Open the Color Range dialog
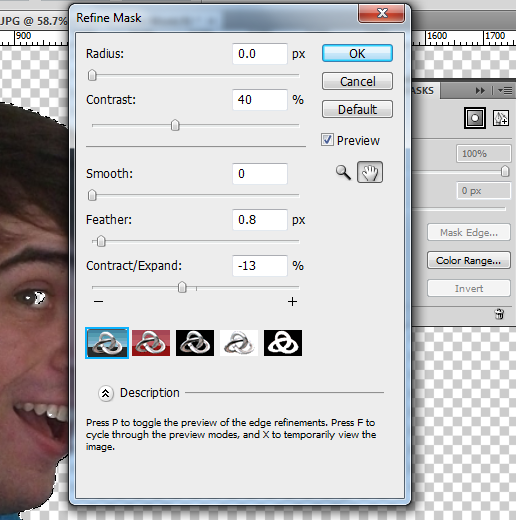The height and width of the screenshot is (520, 516). point(469,260)
